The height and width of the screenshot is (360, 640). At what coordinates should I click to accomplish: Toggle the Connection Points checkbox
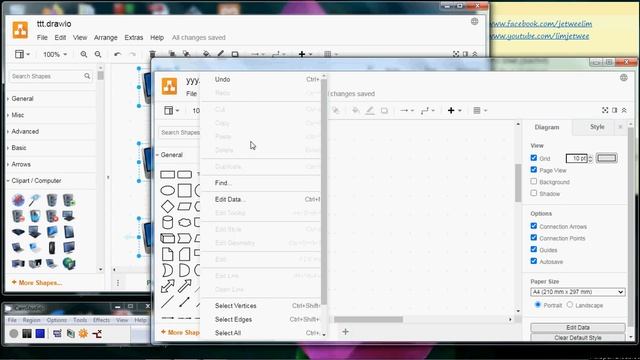point(533,238)
